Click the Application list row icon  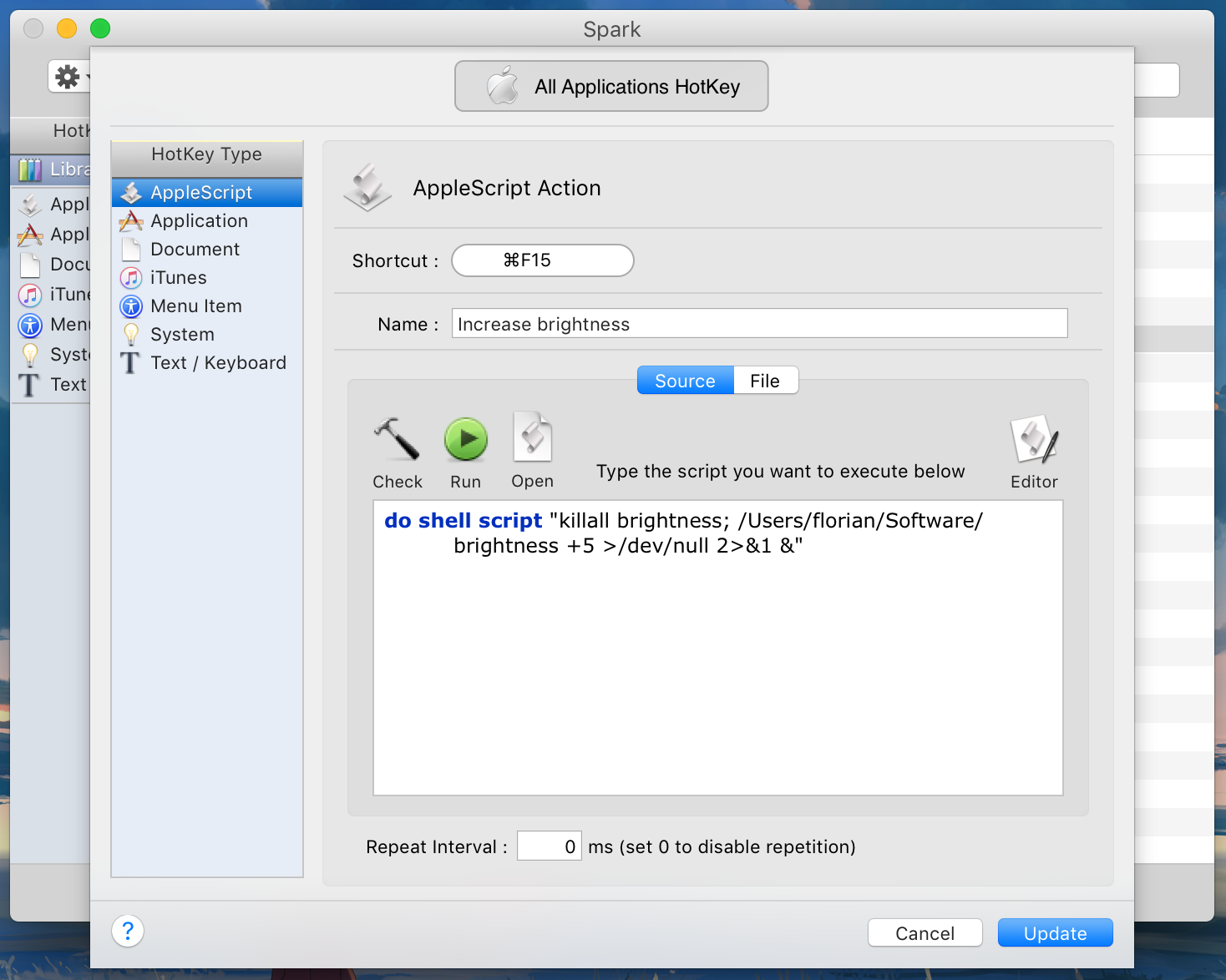coord(131,221)
